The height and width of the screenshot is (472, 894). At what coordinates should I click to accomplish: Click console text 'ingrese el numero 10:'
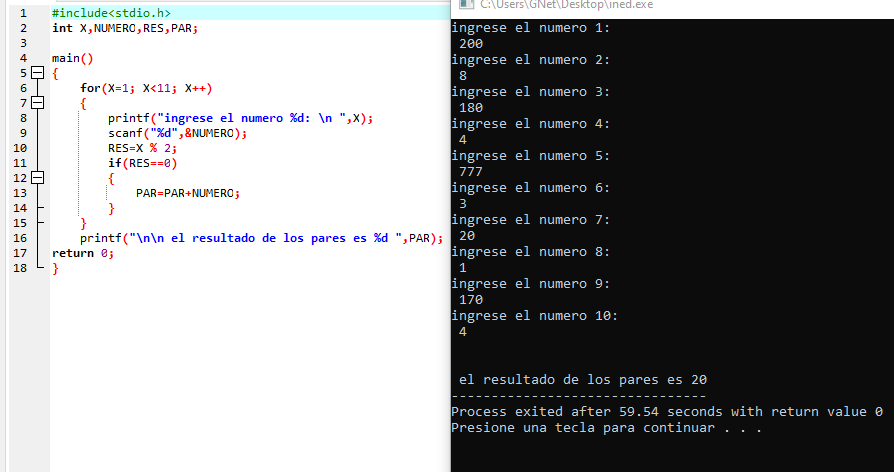[x=535, y=316]
